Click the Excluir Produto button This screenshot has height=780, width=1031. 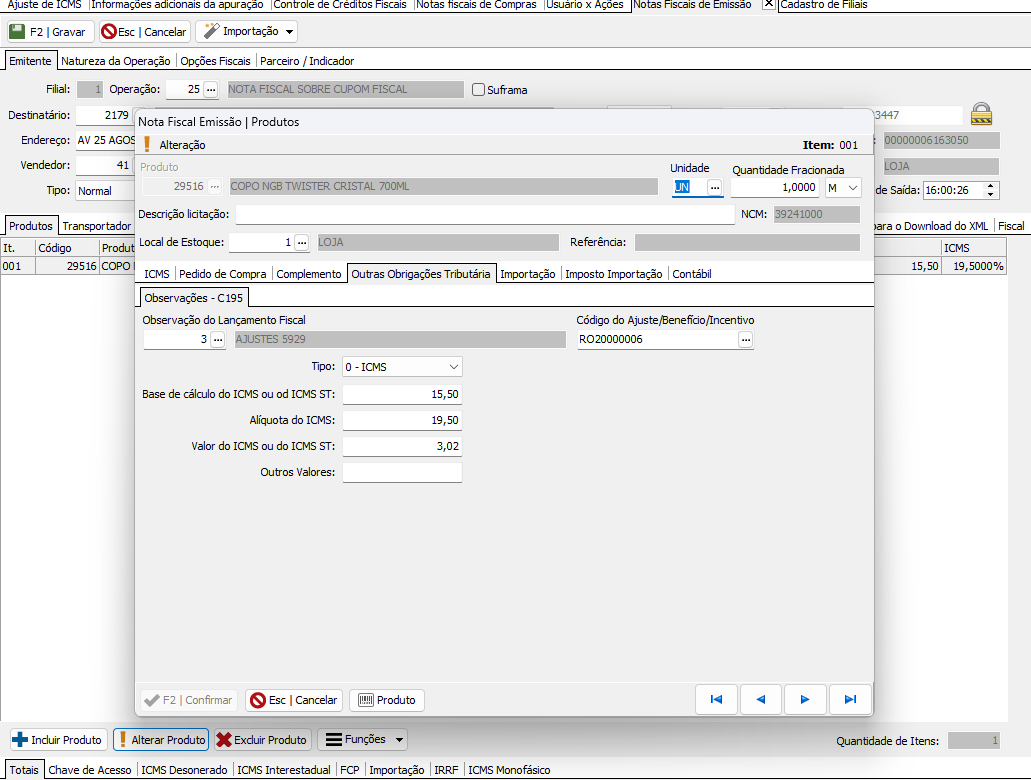tap(261, 740)
